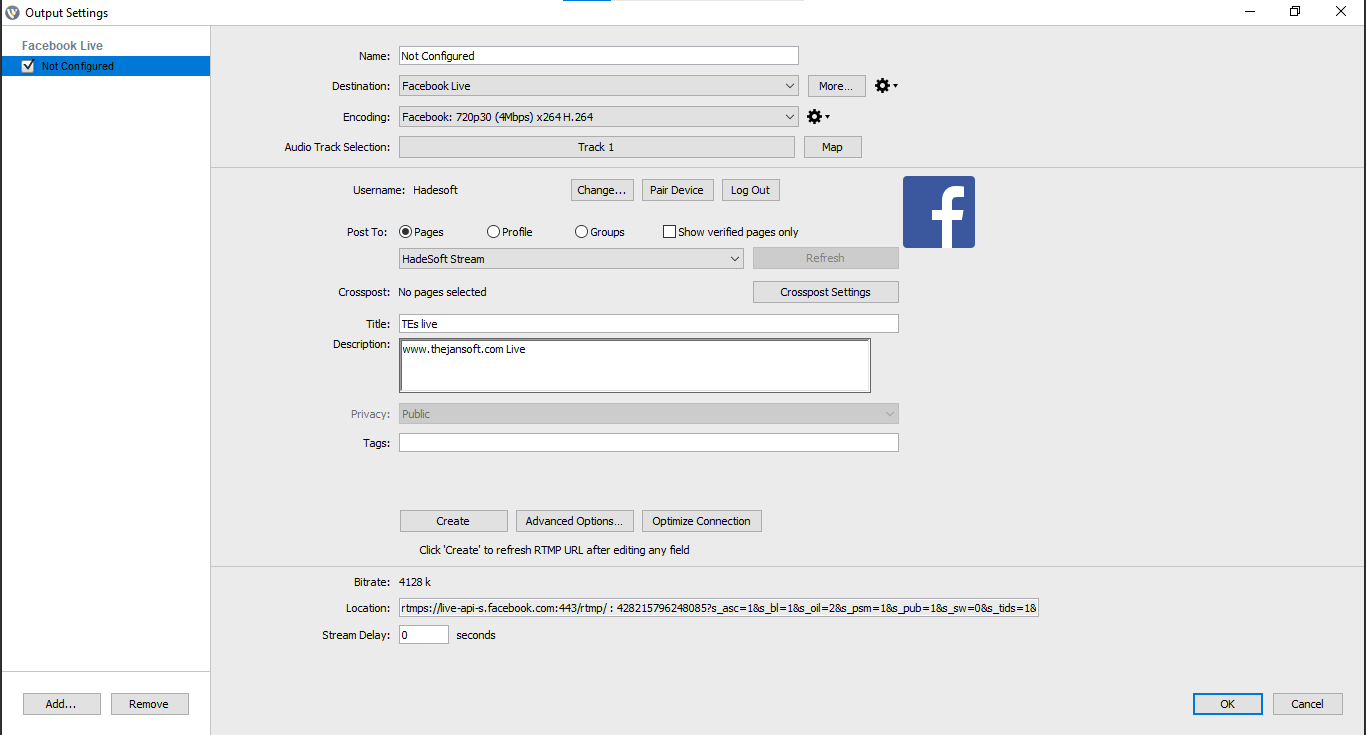Click the Title field containing TEs live

[x=648, y=324]
